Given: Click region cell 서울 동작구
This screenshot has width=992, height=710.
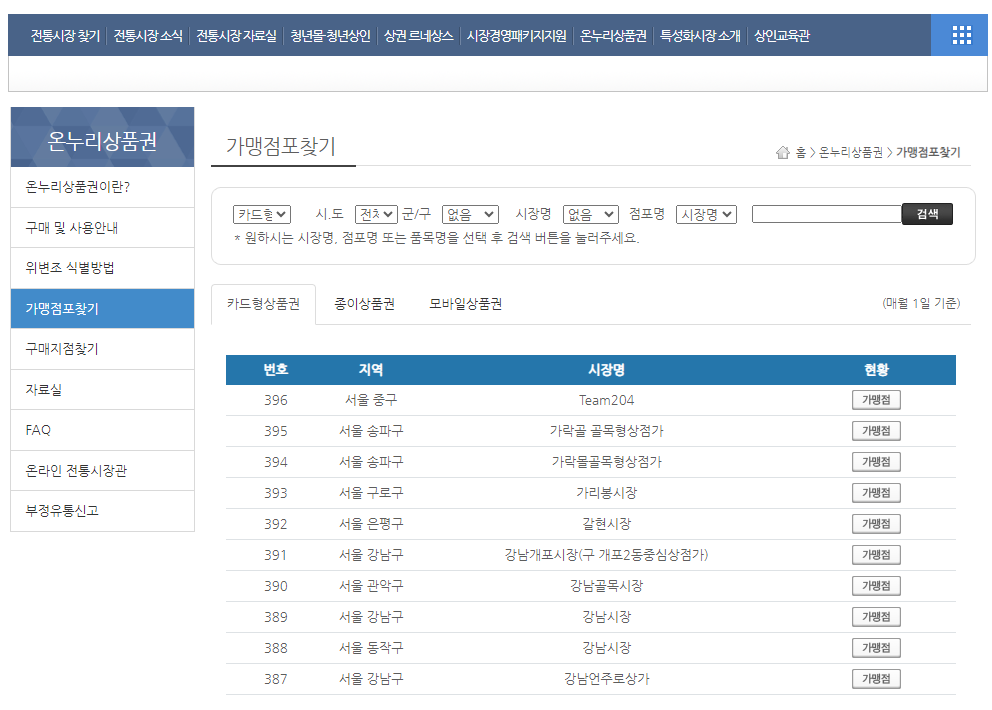Looking at the screenshot, I should 371,648.
